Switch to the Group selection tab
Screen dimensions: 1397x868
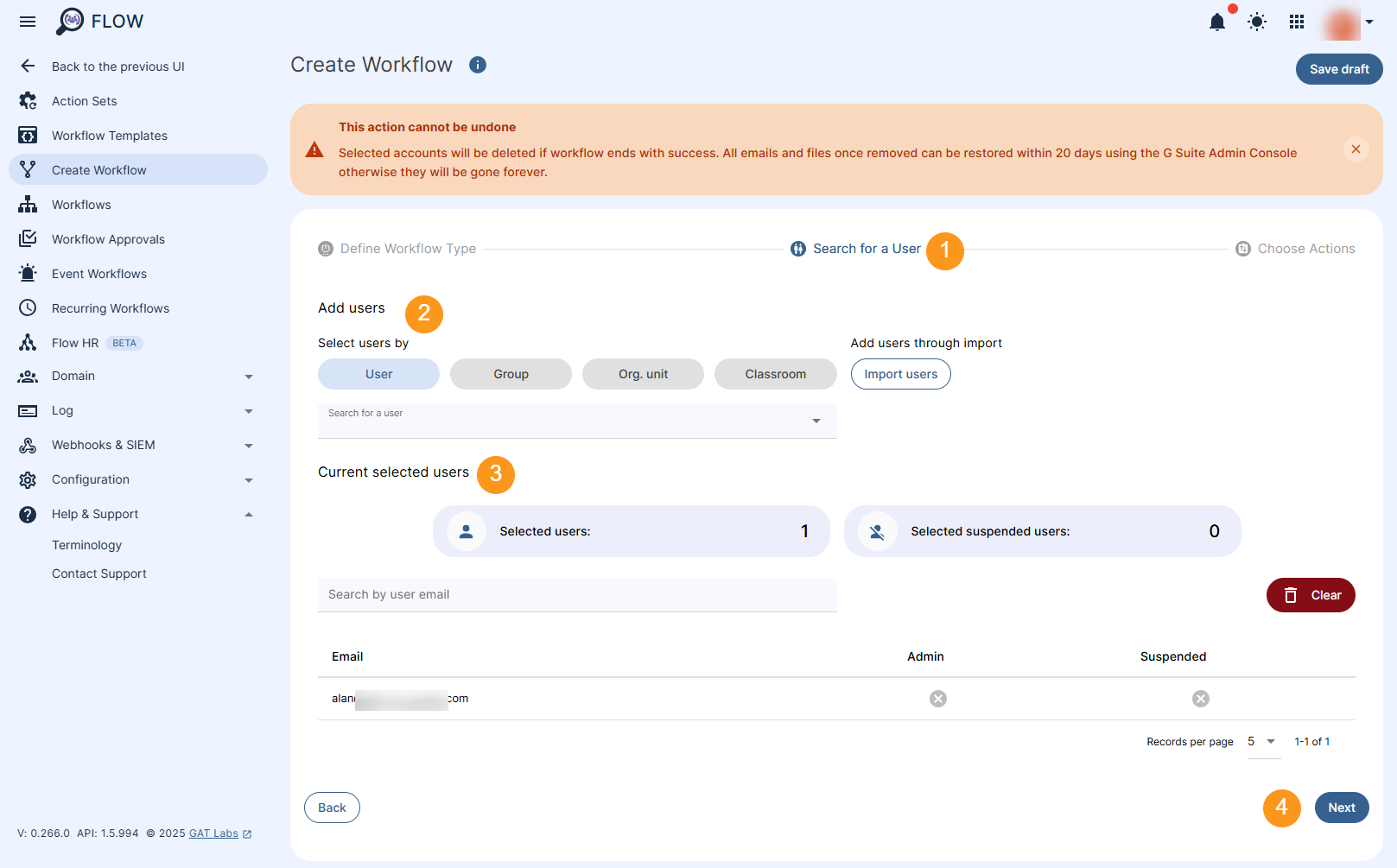click(x=511, y=373)
